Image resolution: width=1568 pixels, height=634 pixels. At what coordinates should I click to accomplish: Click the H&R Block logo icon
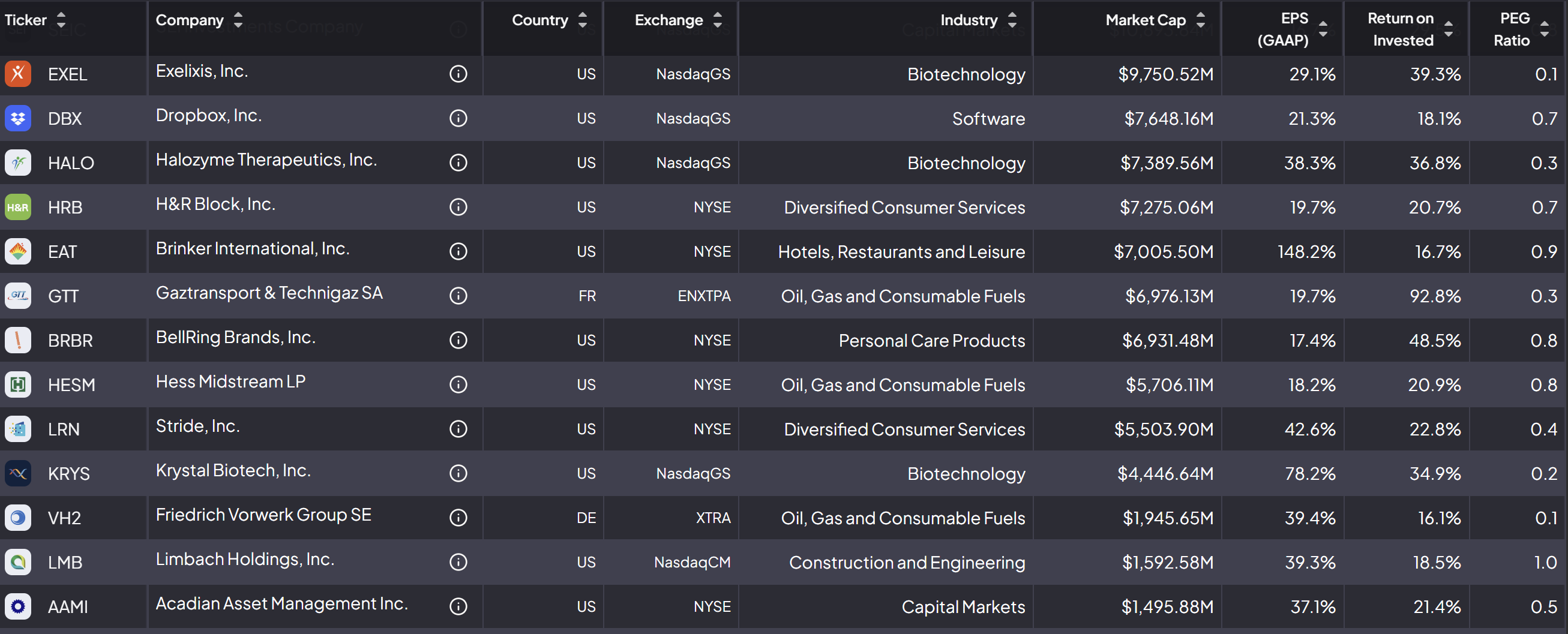coord(18,207)
